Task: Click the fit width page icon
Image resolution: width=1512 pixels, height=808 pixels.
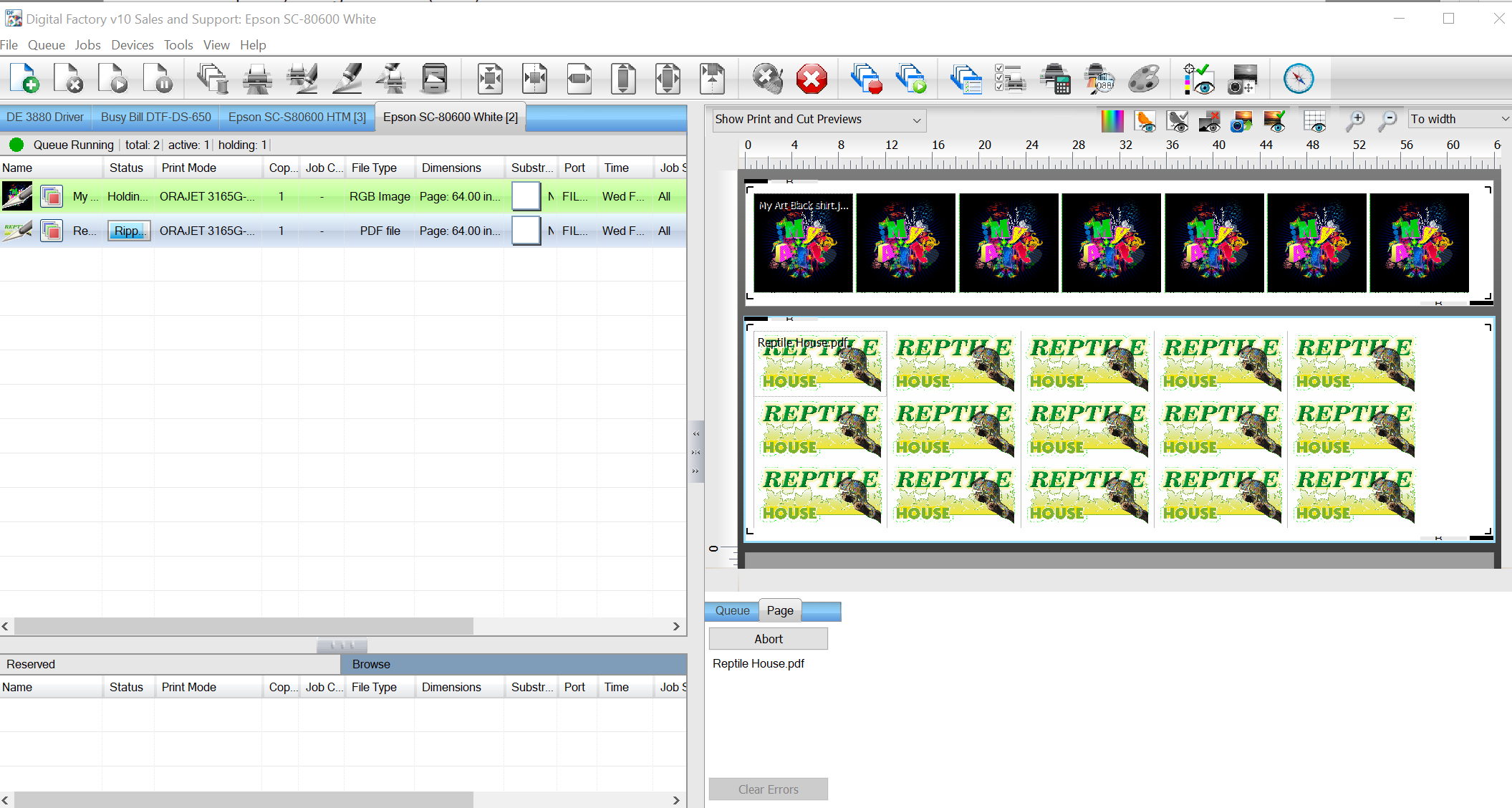Action: pyautogui.click(x=579, y=78)
